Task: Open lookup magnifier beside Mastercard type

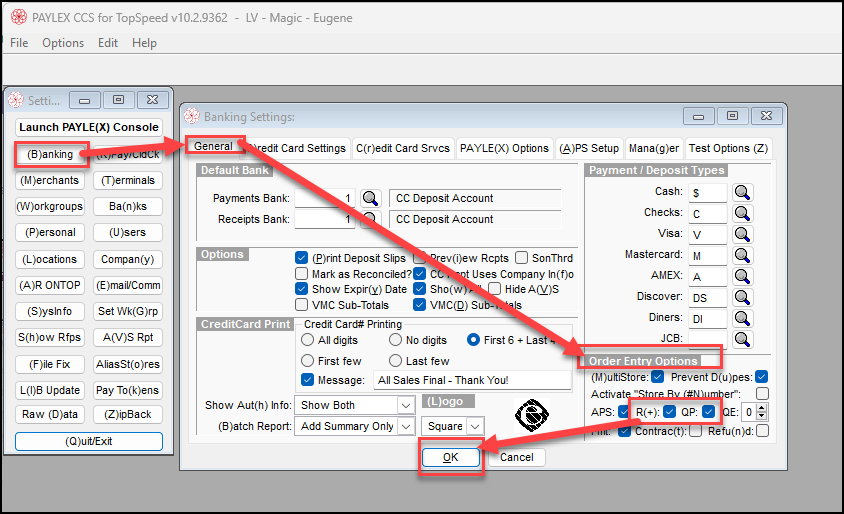Action: pyautogui.click(x=742, y=255)
